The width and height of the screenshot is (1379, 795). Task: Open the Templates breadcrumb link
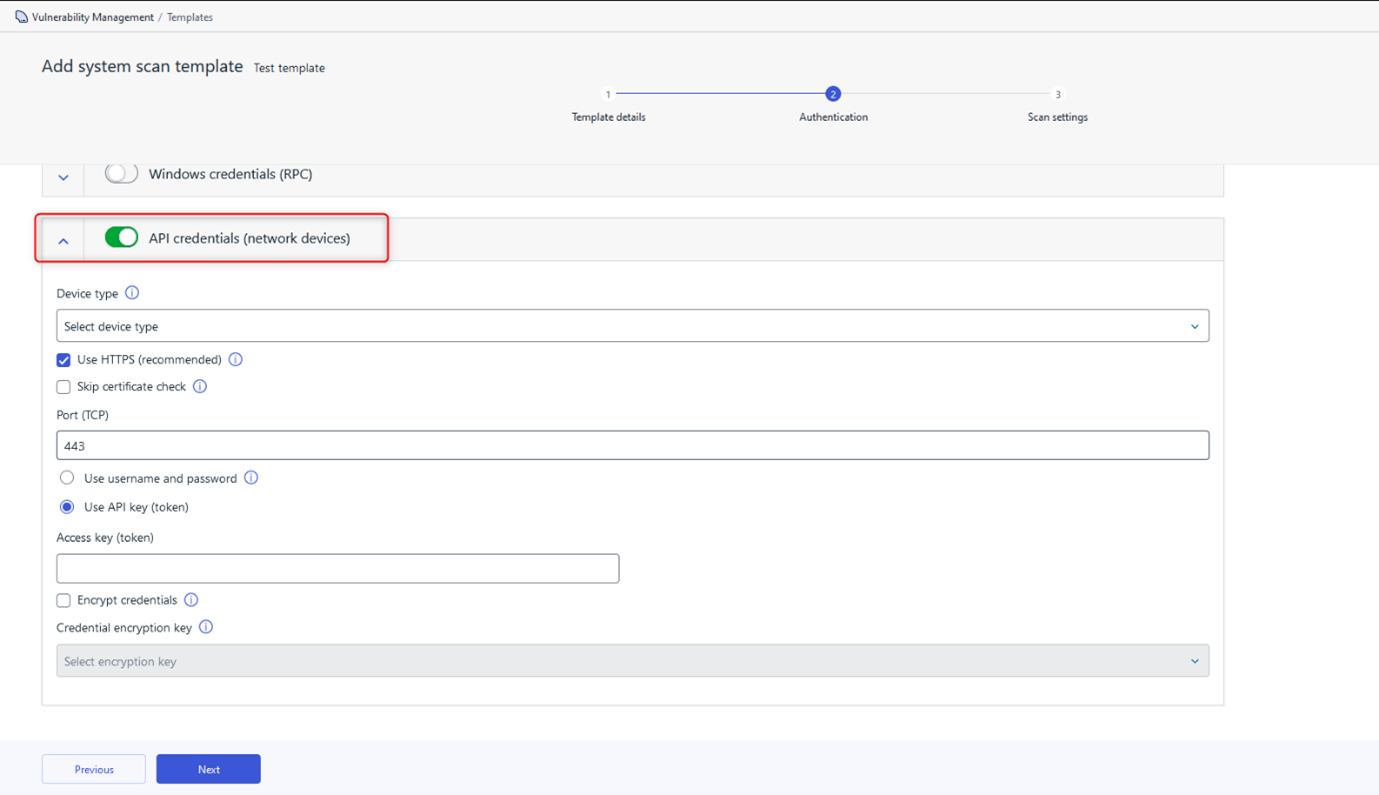point(190,17)
